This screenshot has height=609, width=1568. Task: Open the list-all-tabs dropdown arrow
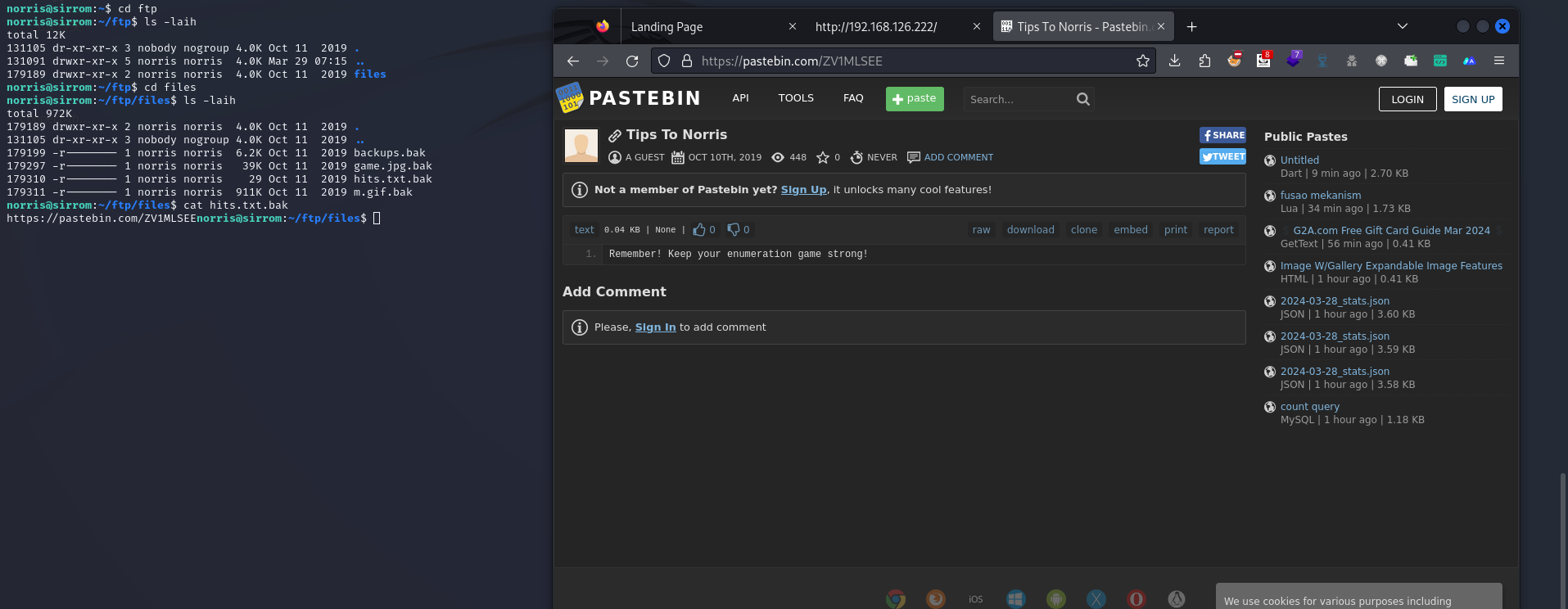click(1403, 26)
